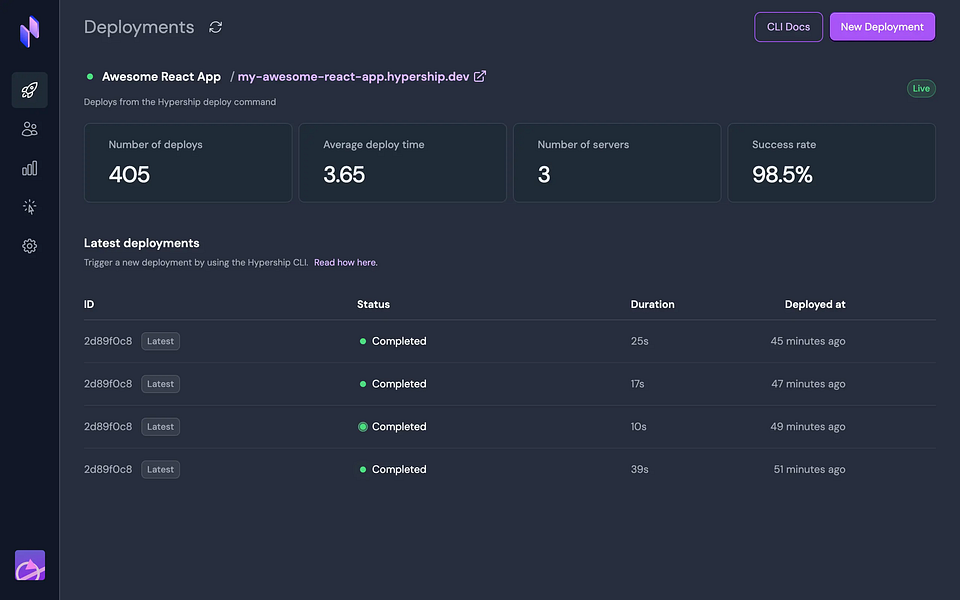Open the analytics bar chart icon
Image resolution: width=960 pixels, height=600 pixels.
[x=29, y=168]
